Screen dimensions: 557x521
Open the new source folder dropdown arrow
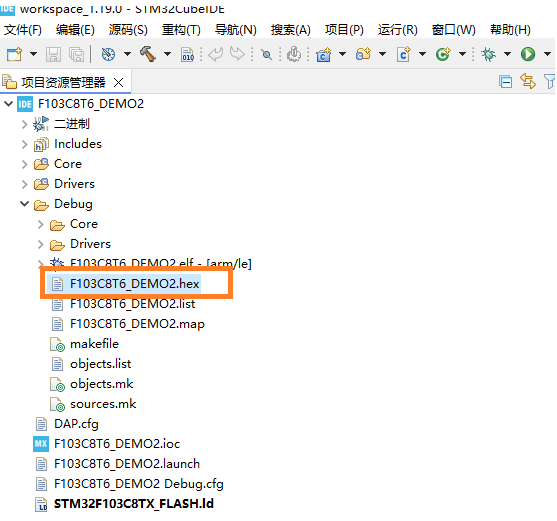[383, 54]
